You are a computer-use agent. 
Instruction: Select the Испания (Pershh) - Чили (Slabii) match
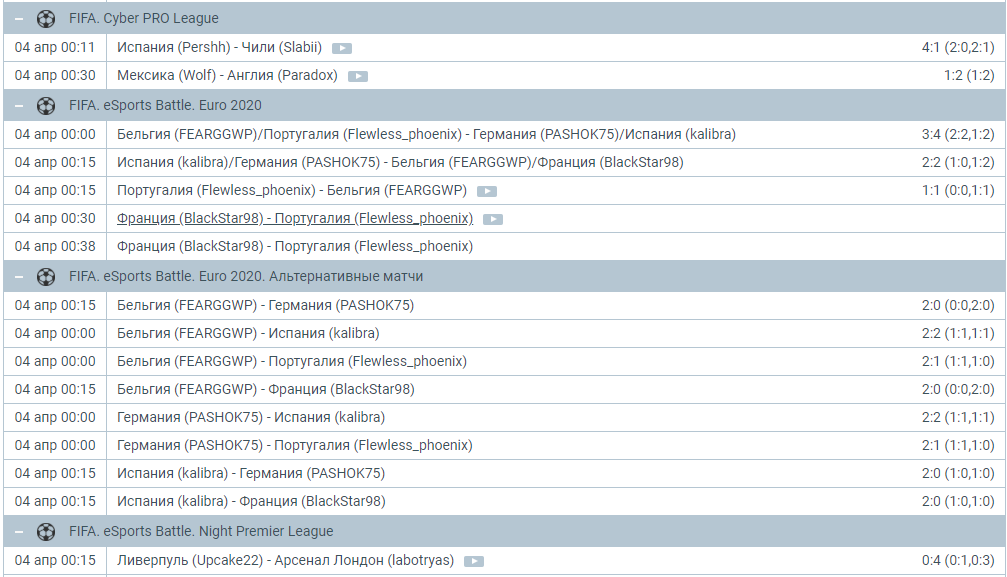click(x=220, y=47)
